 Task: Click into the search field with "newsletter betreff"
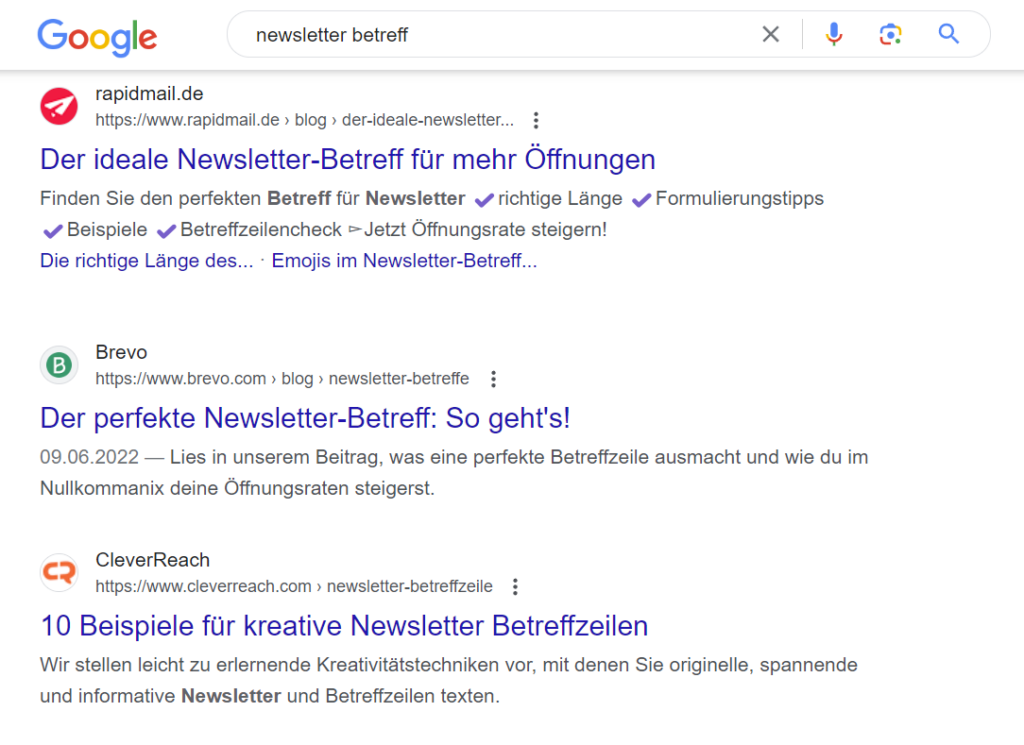coord(480,35)
